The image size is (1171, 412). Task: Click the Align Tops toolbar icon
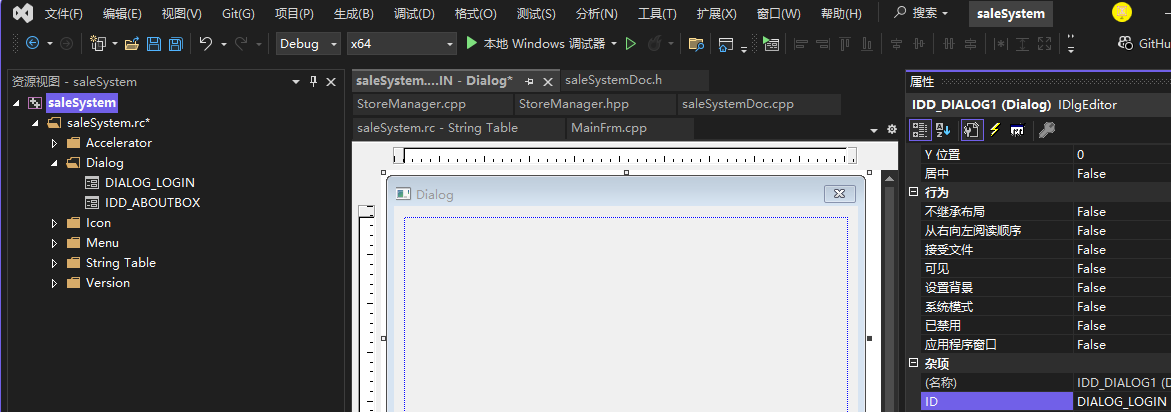844,44
